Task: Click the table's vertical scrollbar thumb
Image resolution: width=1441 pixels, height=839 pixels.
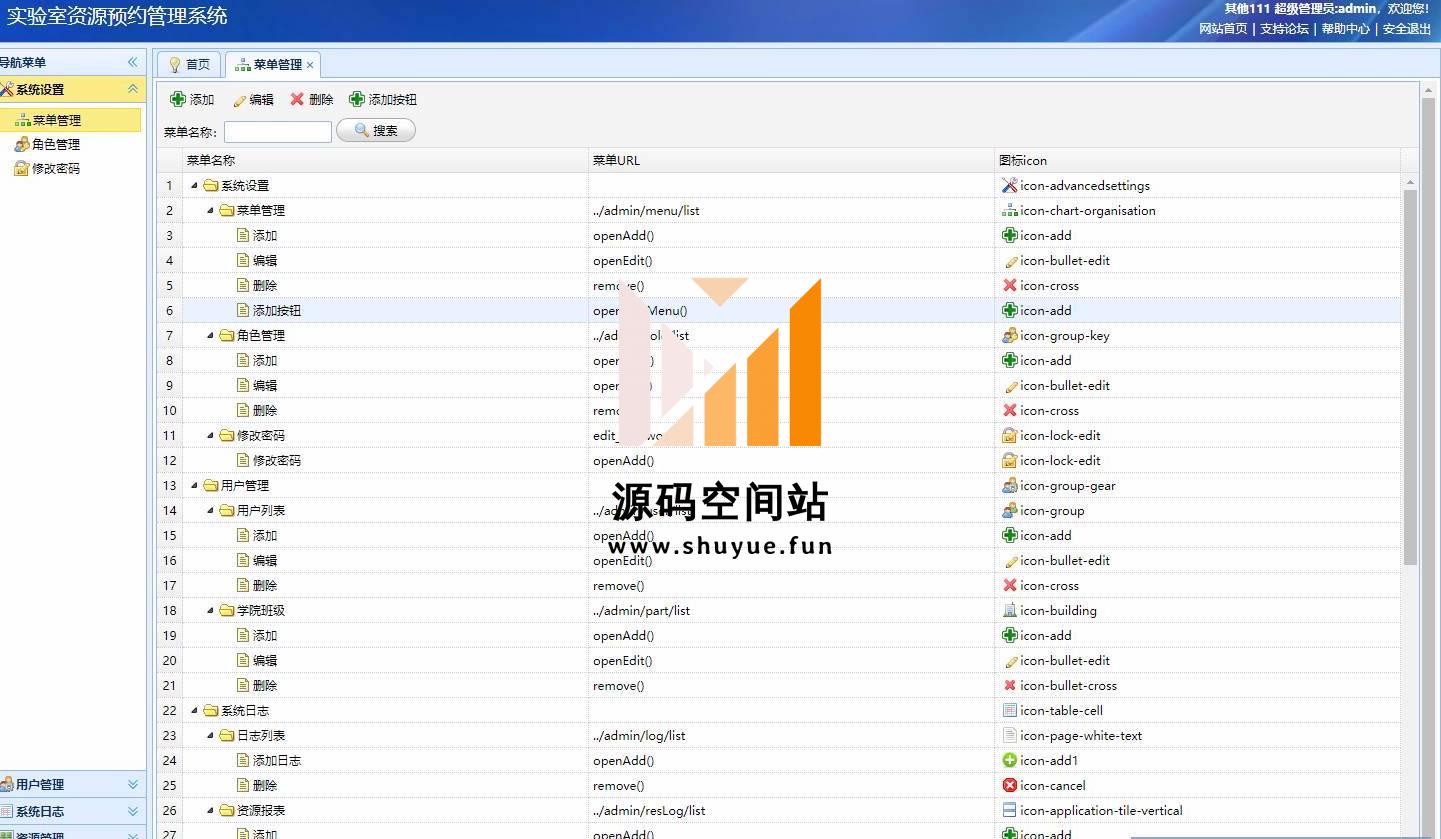Action: point(1410,377)
